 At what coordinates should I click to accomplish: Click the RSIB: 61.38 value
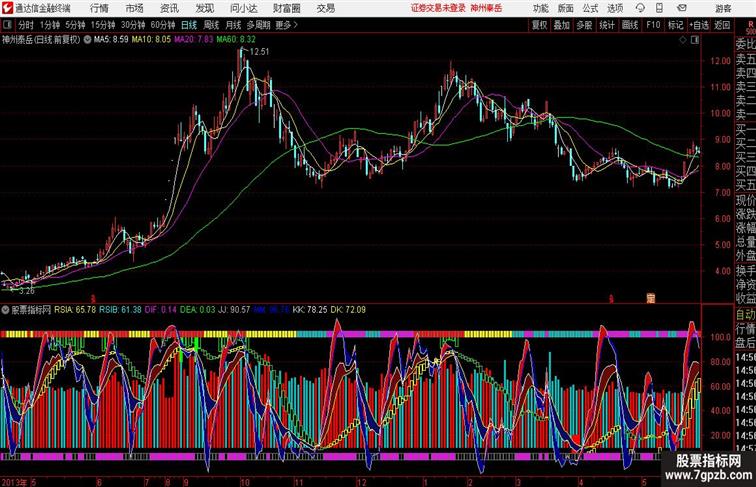(x=121, y=310)
